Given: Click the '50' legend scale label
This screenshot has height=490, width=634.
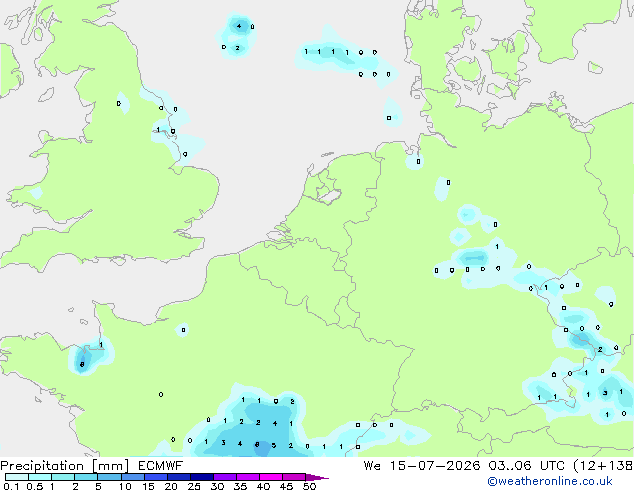Looking at the screenshot, I should coord(309,486).
